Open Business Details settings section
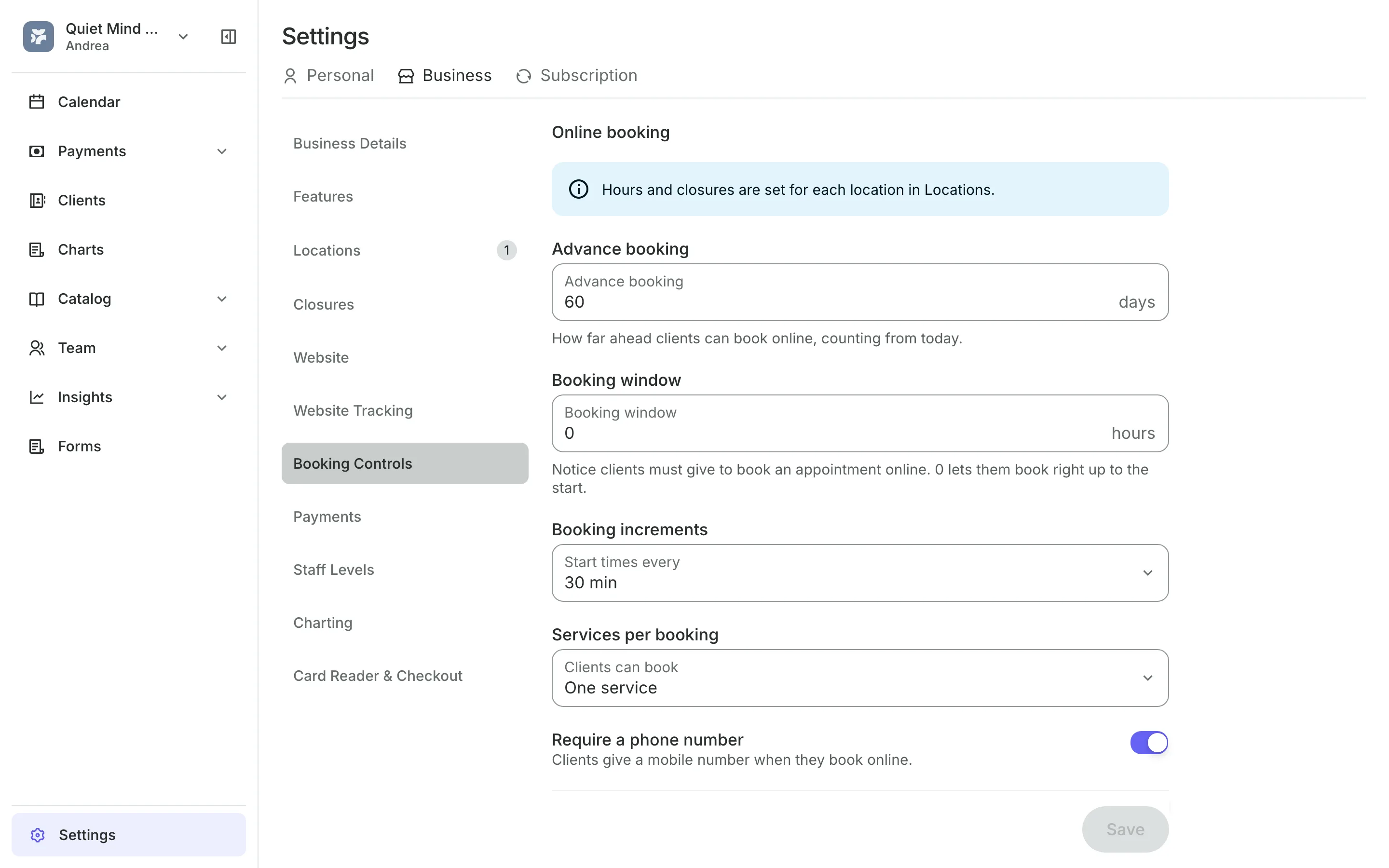This screenshot has width=1389, height=868. coord(405,144)
